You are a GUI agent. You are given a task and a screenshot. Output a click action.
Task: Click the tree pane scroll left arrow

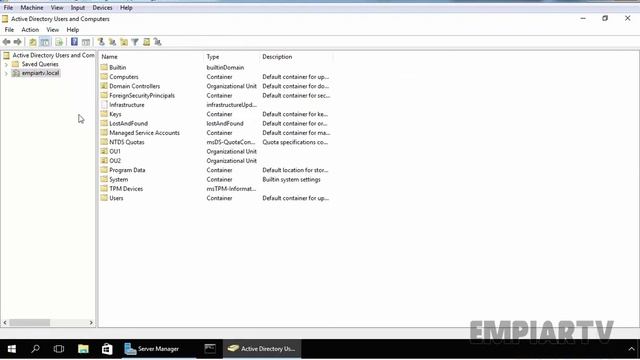5,322
